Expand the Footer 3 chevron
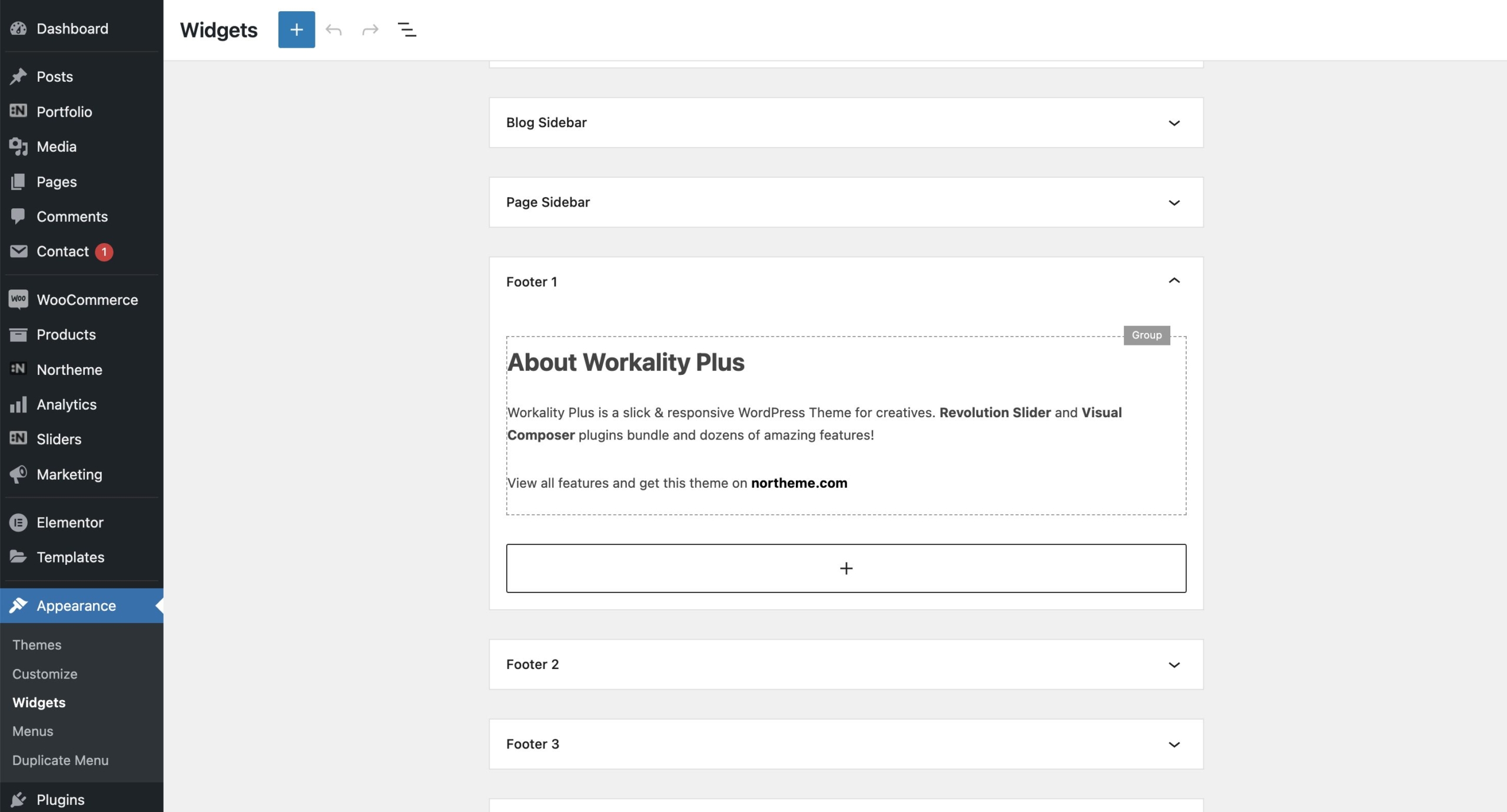The width and height of the screenshot is (1507, 812). pyautogui.click(x=1174, y=744)
